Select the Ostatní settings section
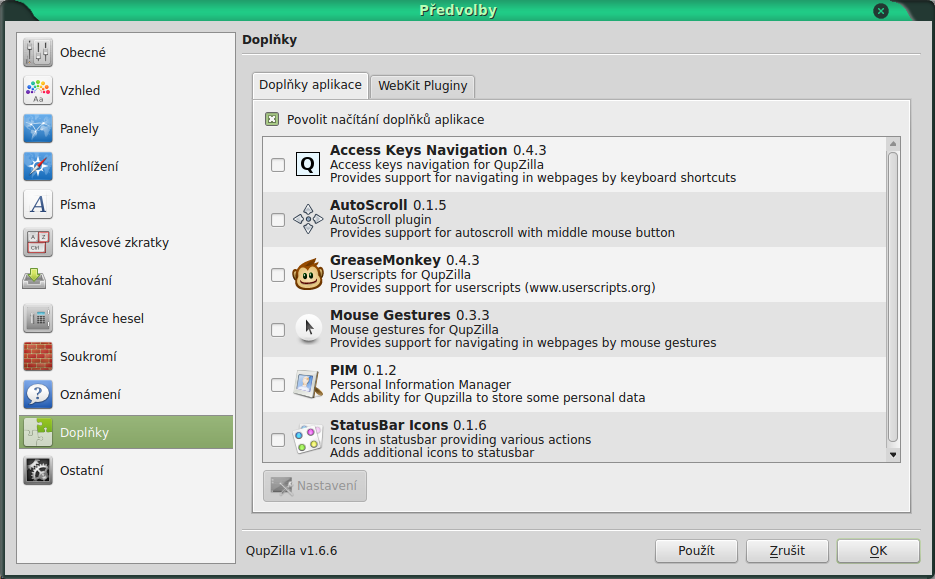 click(126, 470)
